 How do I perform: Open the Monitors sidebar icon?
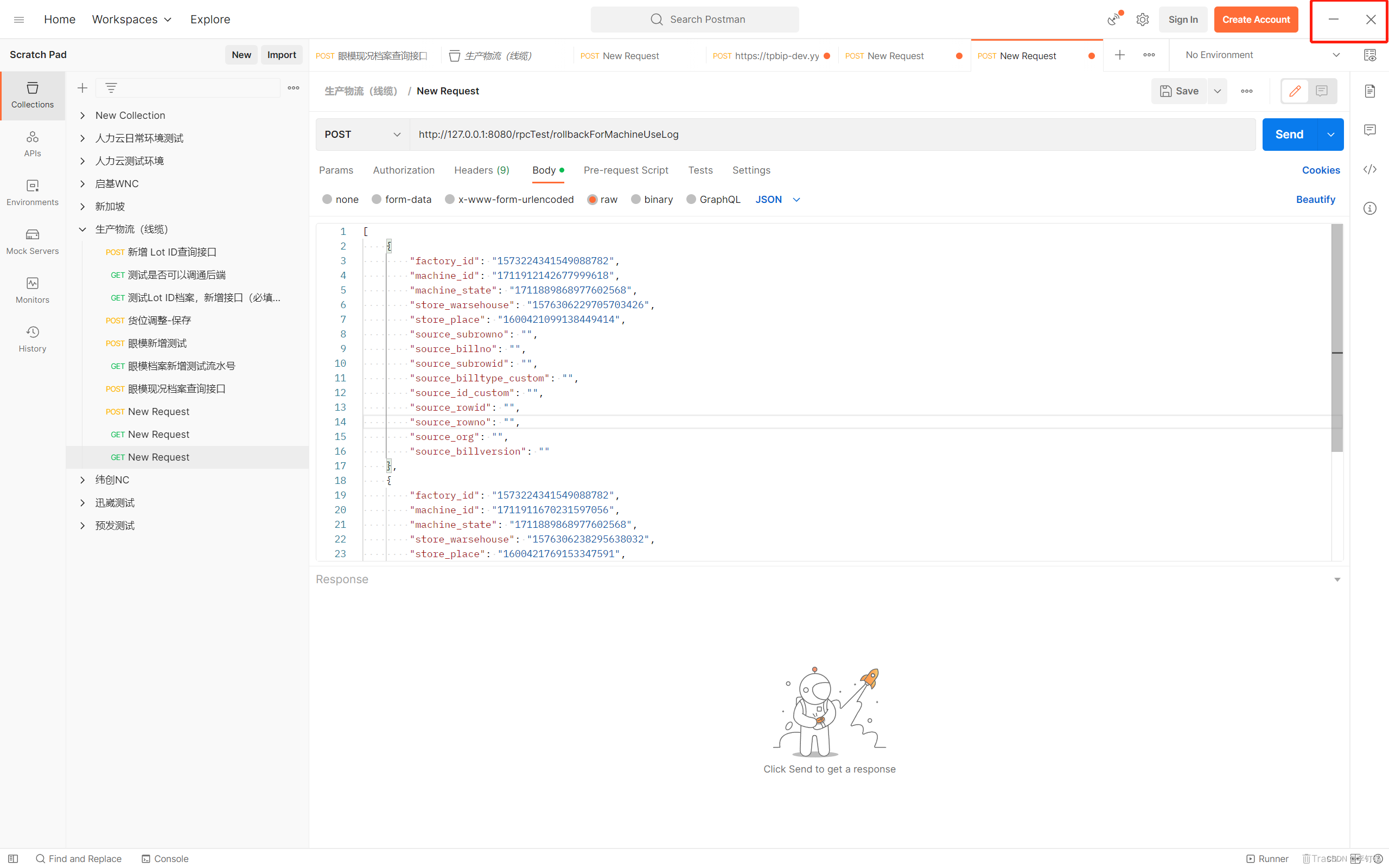coord(32,290)
